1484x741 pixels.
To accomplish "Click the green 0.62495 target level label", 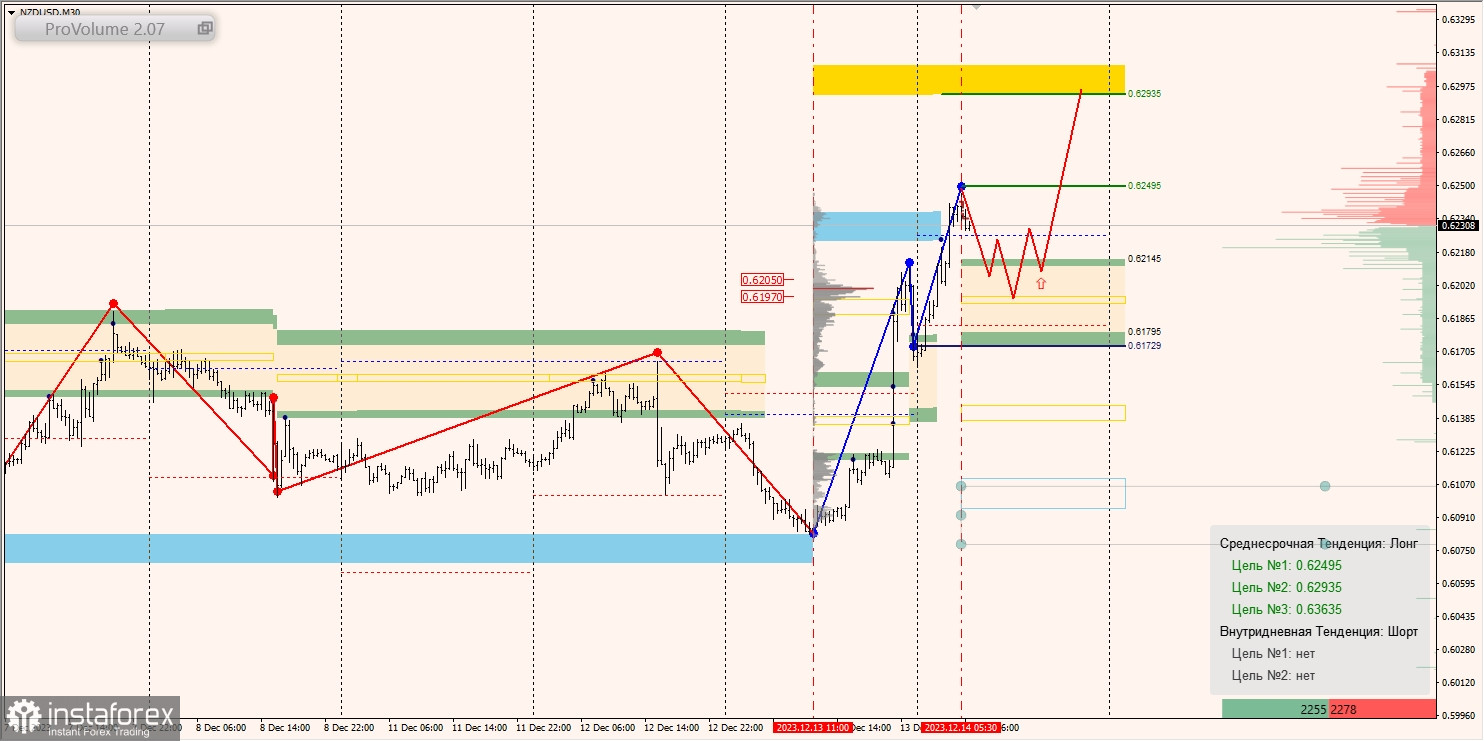I will click(1144, 185).
